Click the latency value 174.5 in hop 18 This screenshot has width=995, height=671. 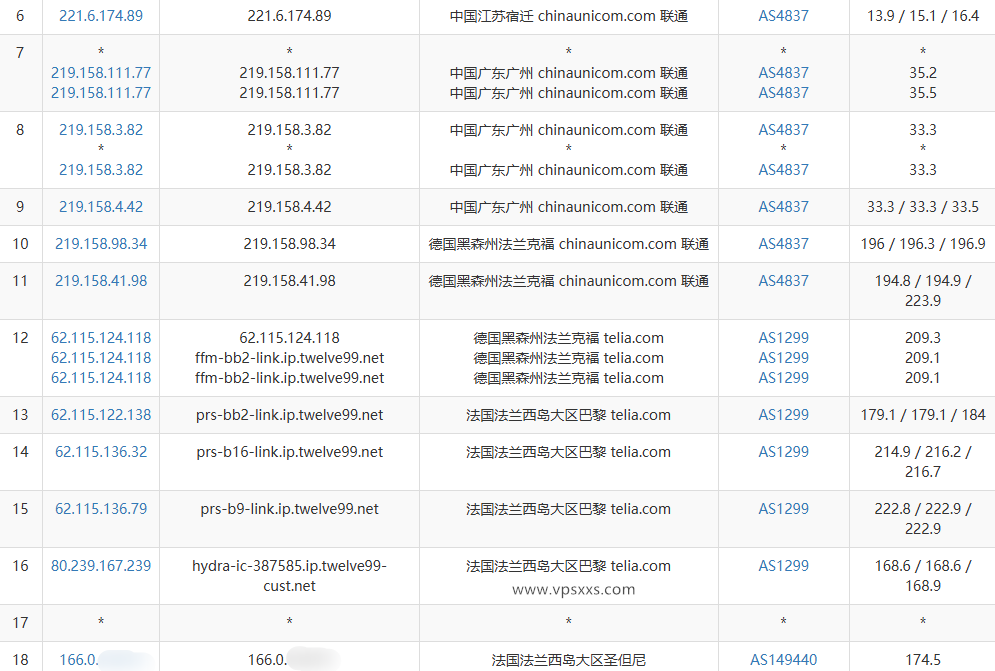pyautogui.click(x=923, y=660)
